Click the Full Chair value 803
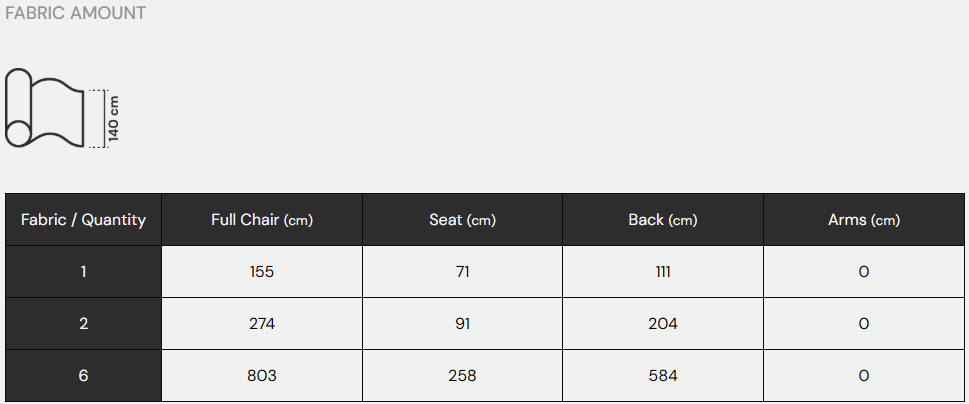Image resolution: width=969 pixels, height=404 pixels. point(262,376)
